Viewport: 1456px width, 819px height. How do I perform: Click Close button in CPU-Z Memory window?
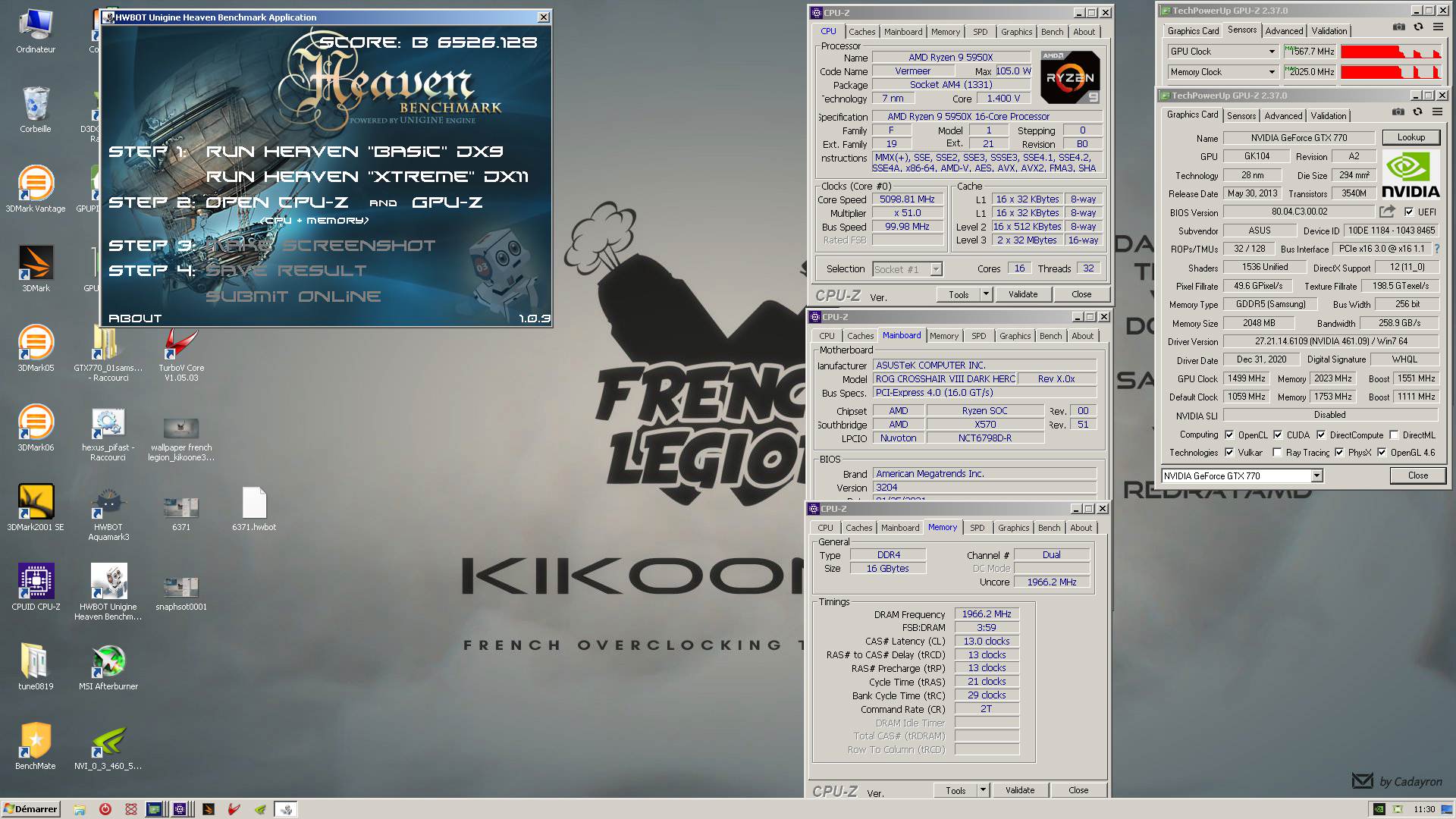(1078, 790)
